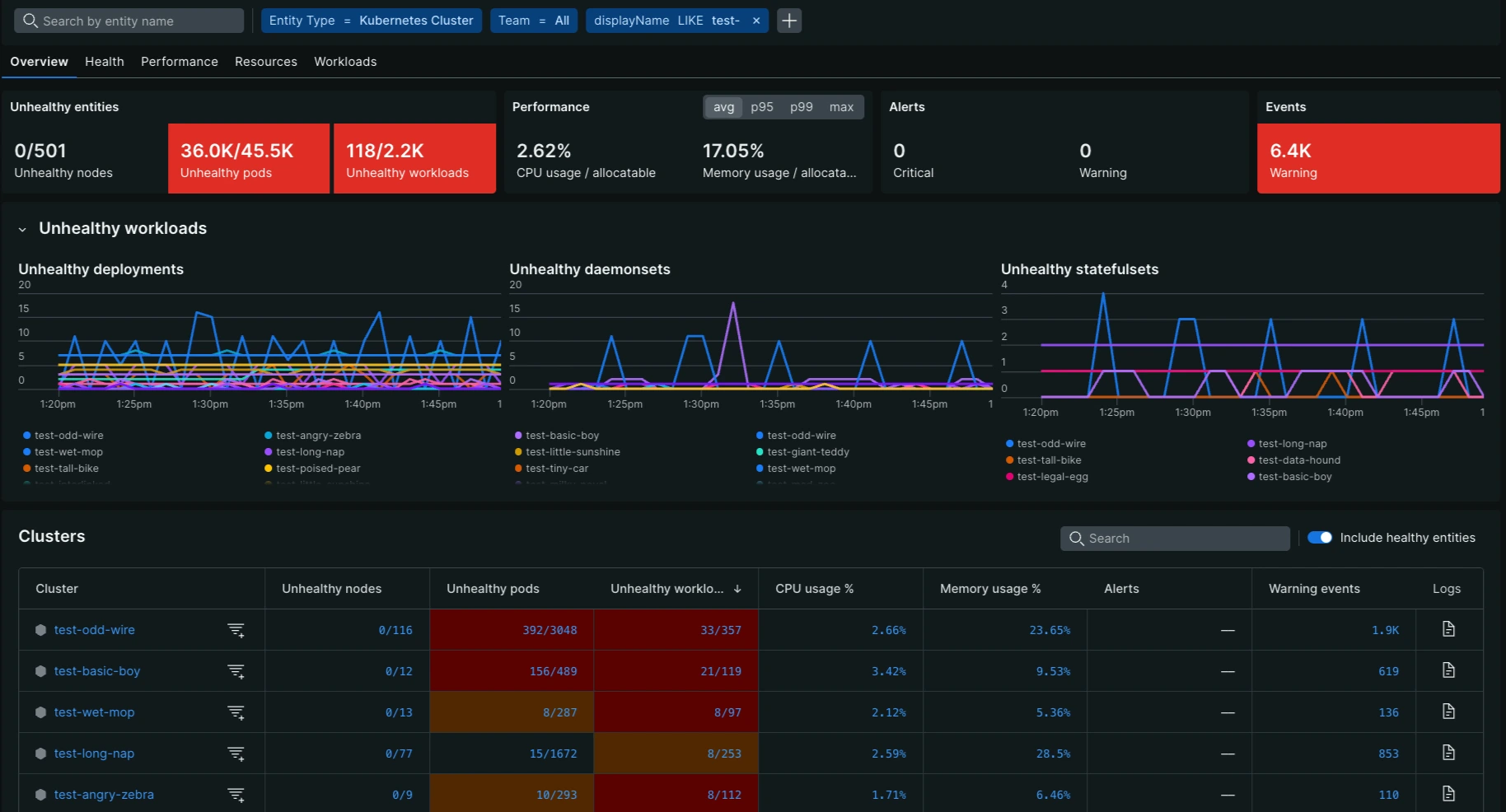
Task: Click the filter icon beside test-wet-mop
Action: coord(236,712)
